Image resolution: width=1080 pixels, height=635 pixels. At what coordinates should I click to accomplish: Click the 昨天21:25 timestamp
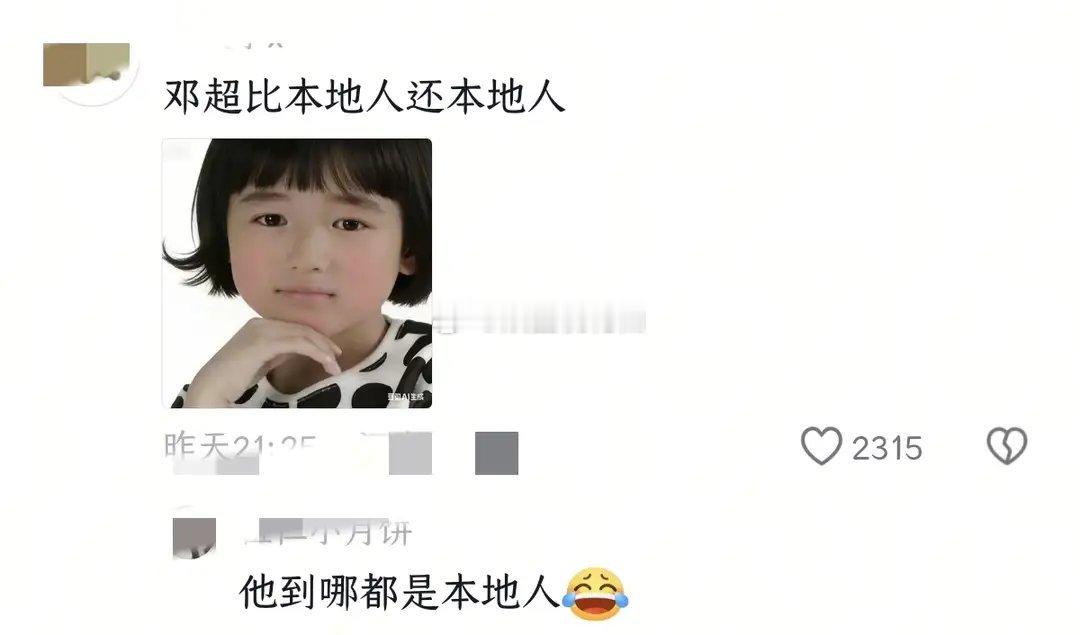click(240, 447)
